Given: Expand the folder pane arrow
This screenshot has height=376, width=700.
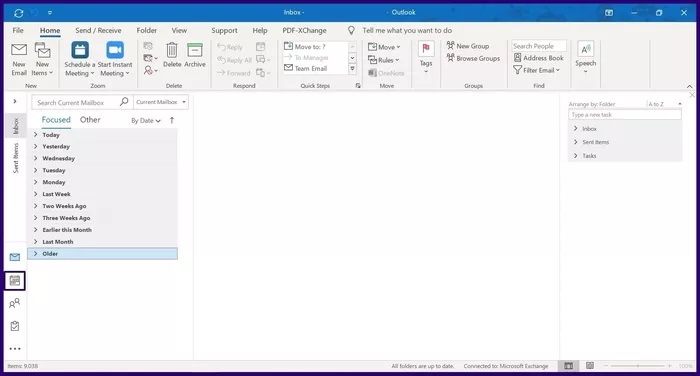Looking at the screenshot, I should point(15,101).
